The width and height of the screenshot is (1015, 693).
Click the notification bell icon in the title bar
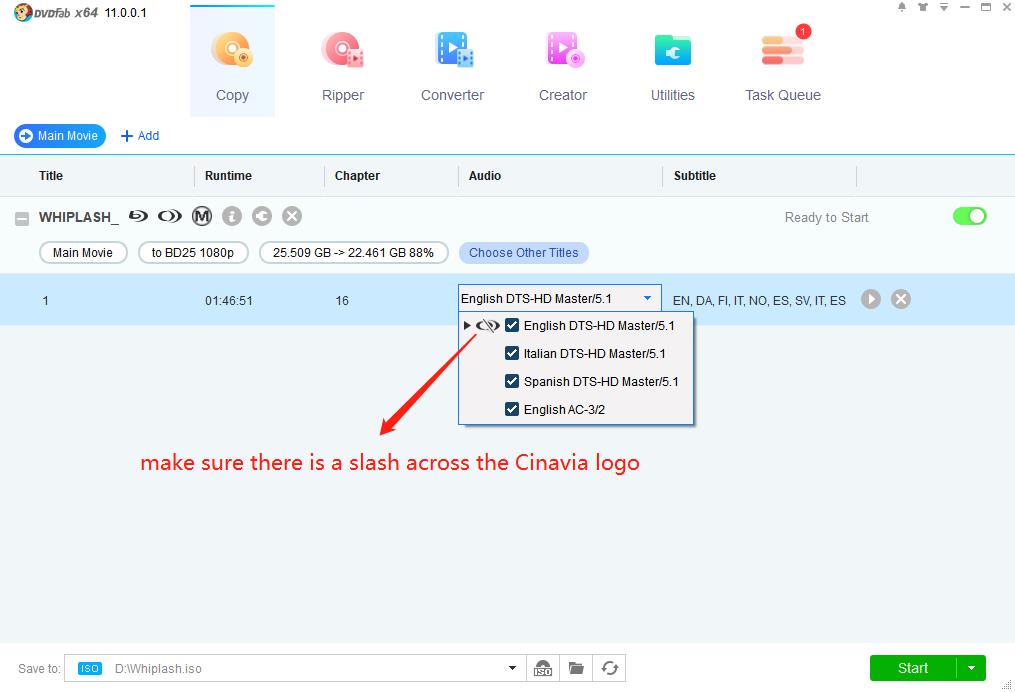902,7
